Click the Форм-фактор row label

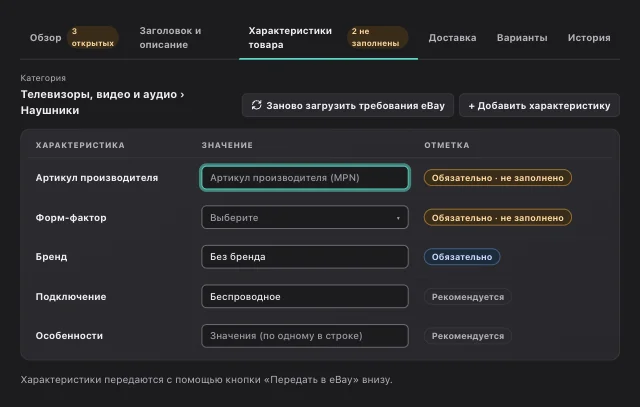pyautogui.click(x=71, y=218)
